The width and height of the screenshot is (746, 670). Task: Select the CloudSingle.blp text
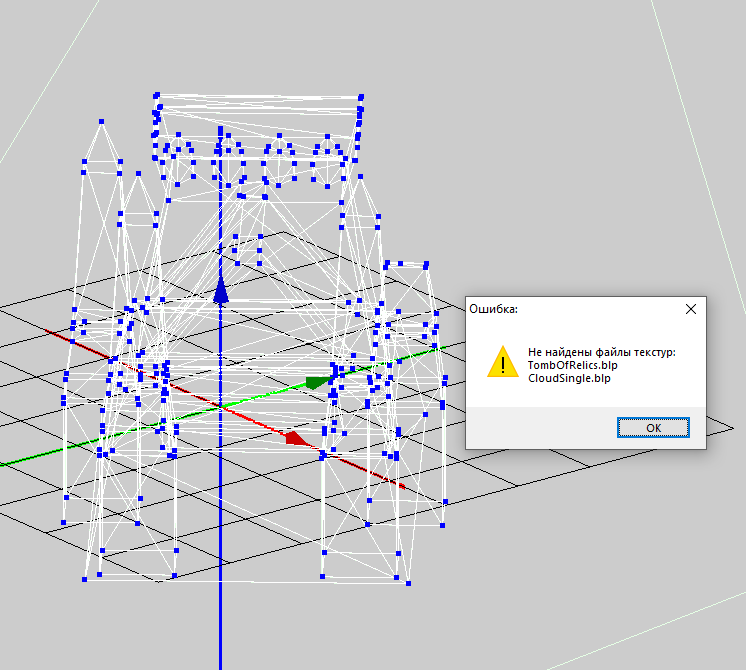(x=569, y=378)
